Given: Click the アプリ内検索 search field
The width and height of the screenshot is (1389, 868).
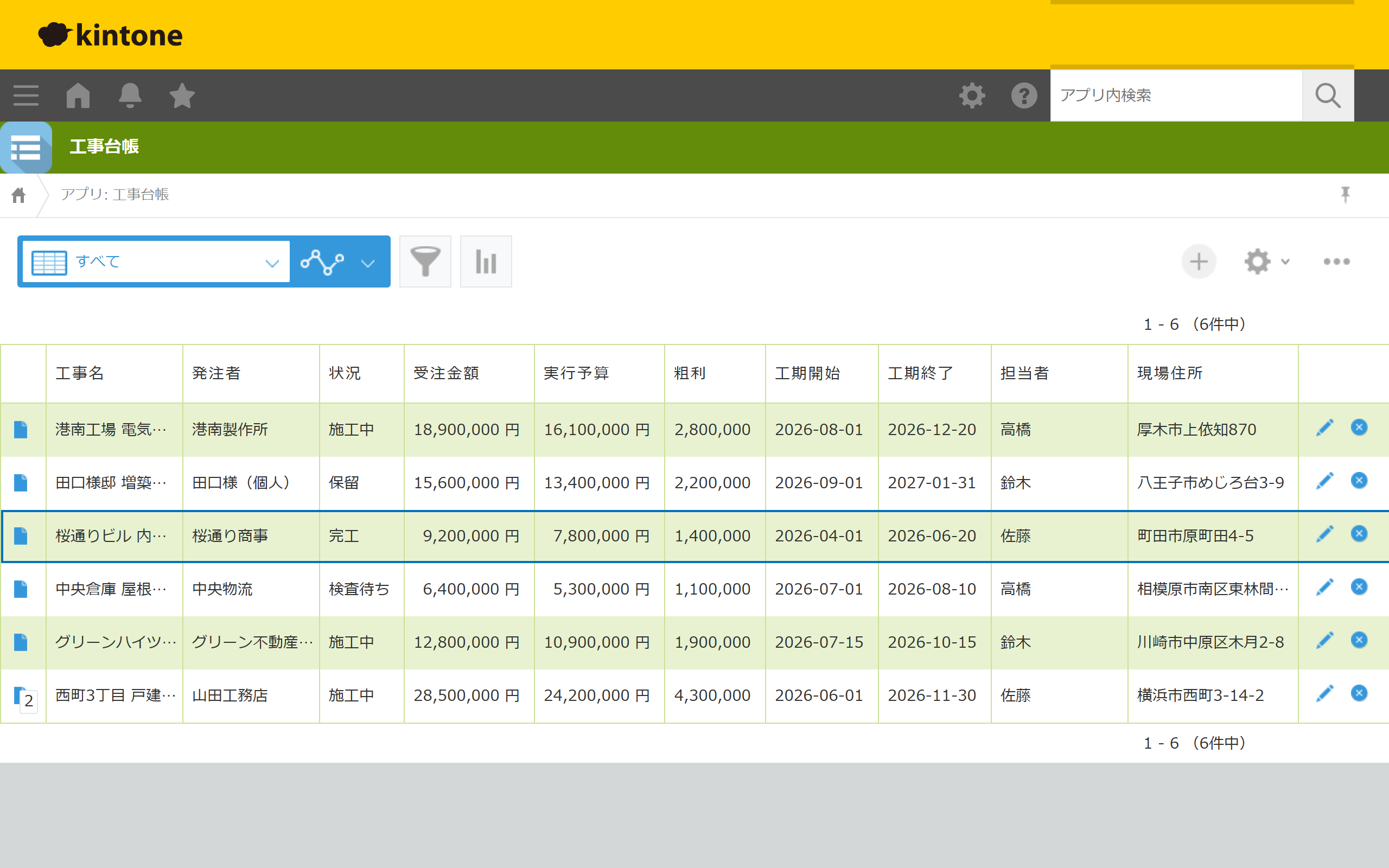Looking at the screenshot, I should pyautogui.click(x=1176, y=95).
